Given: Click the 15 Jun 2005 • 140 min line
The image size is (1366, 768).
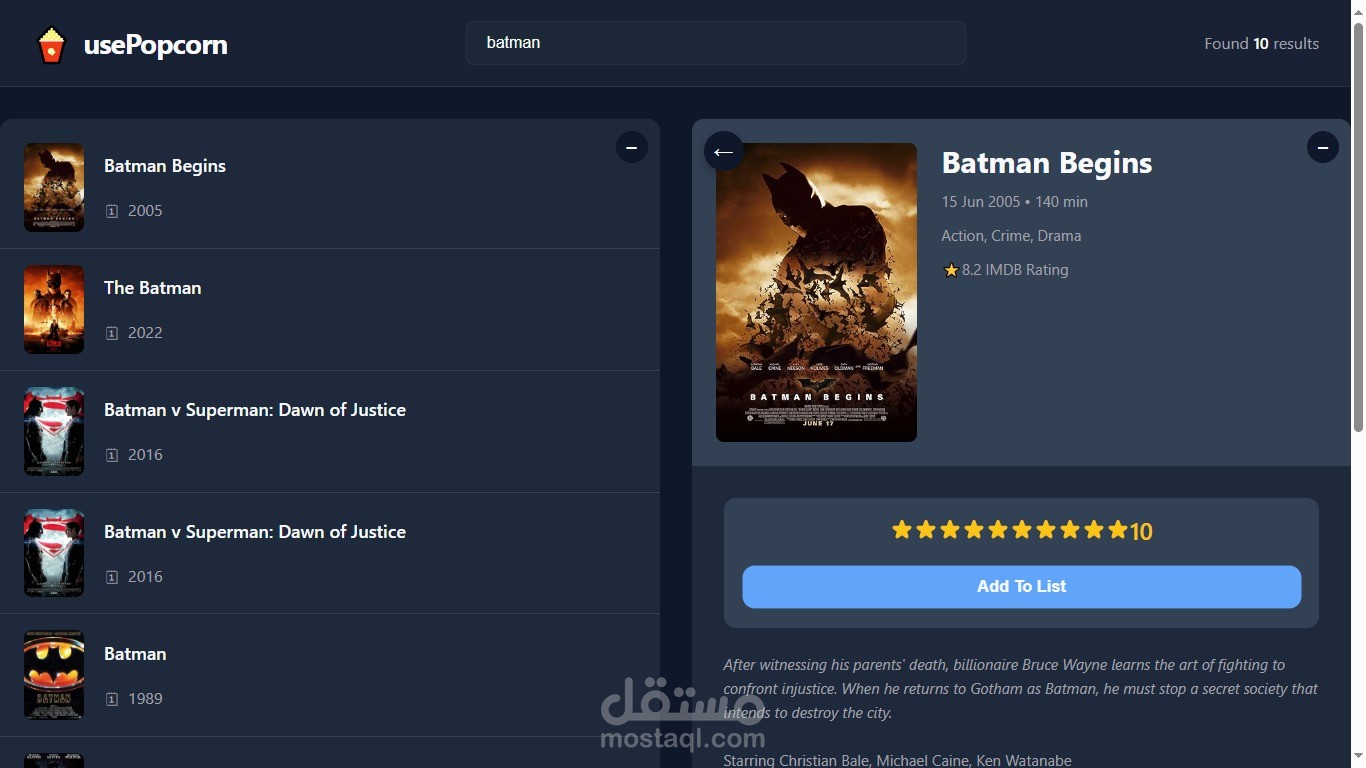Looking at the screenshot, I should [1014, 202].
